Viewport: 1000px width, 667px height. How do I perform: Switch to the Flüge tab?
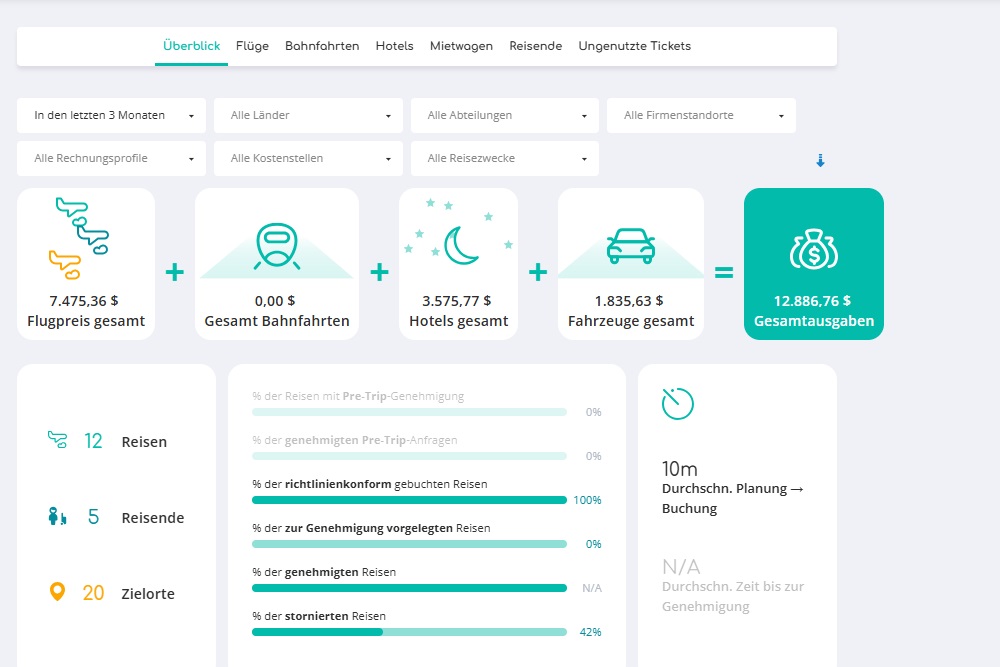[x=252, y=45]
